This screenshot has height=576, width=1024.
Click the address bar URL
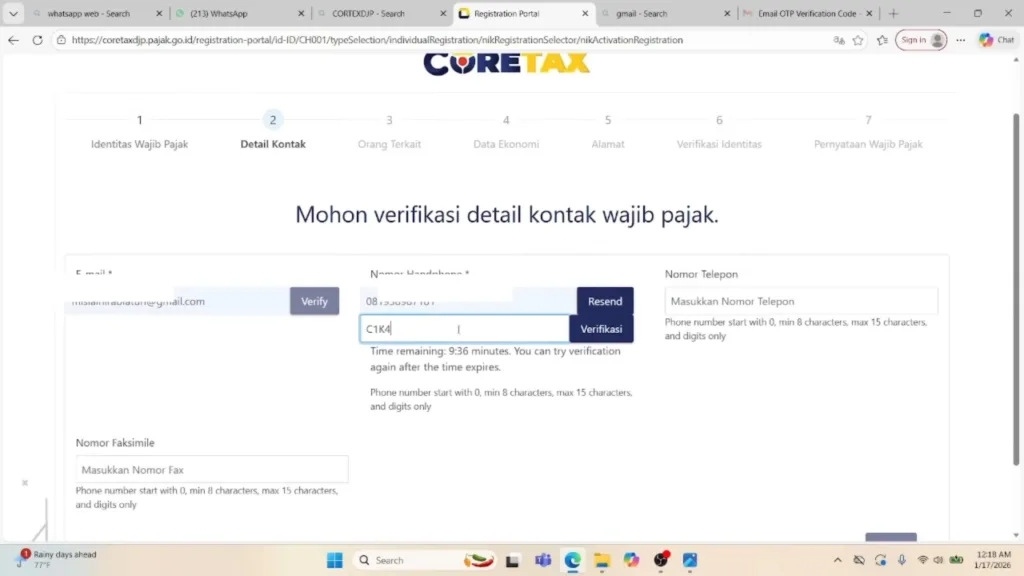377,40
